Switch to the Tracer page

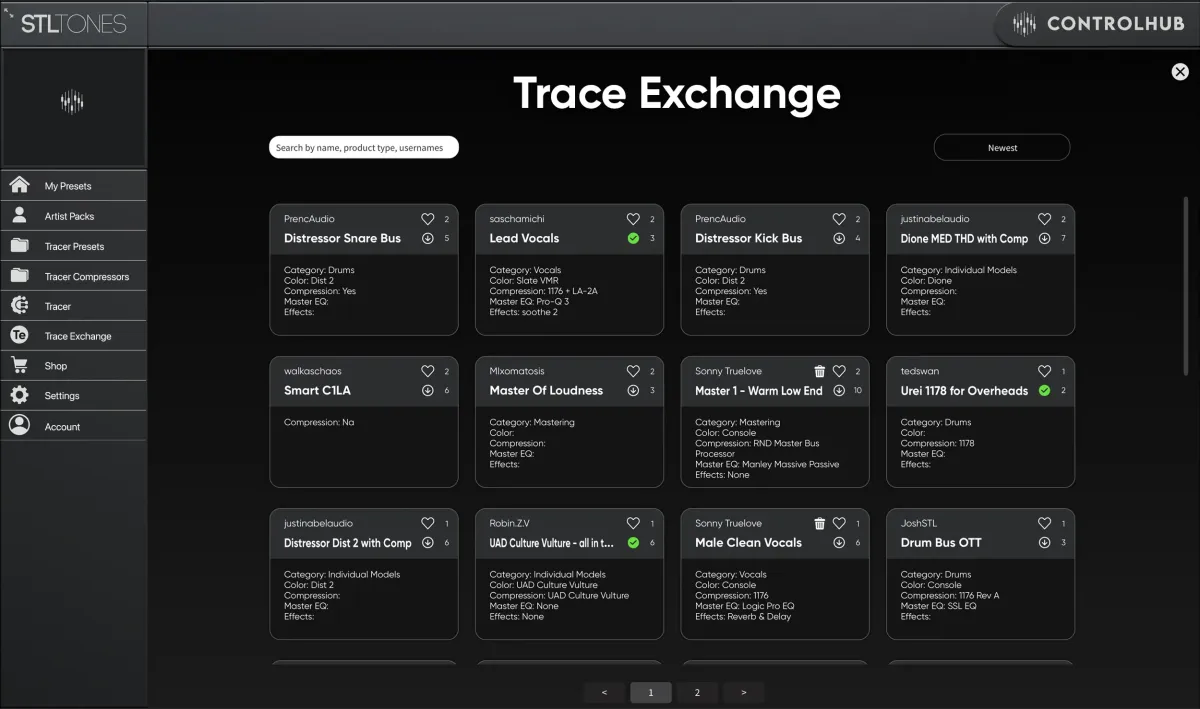[74, 306]
